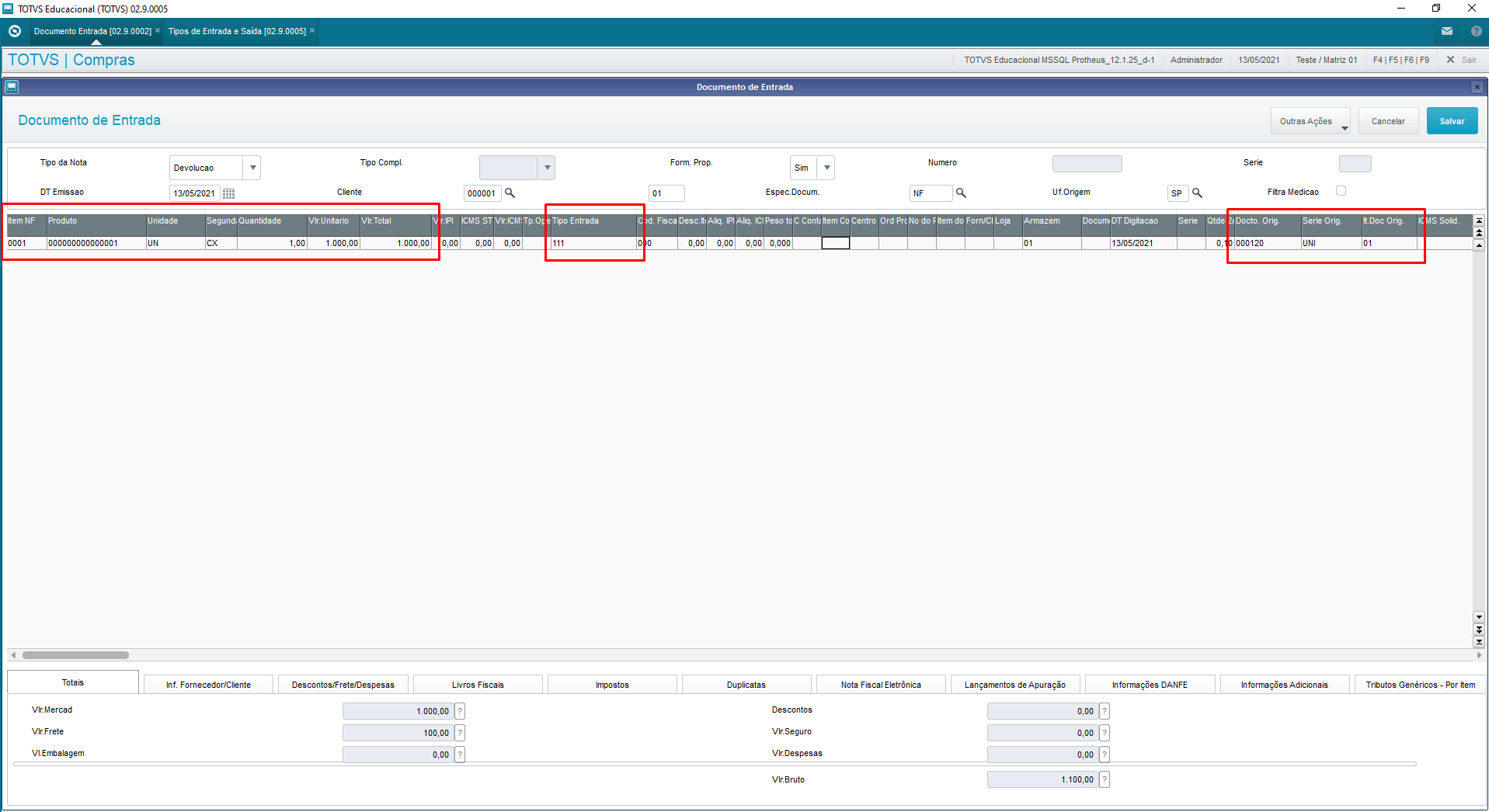Expand the Outras Ações menu button
1489x812 pixels.
click(x=1311, y=121)
